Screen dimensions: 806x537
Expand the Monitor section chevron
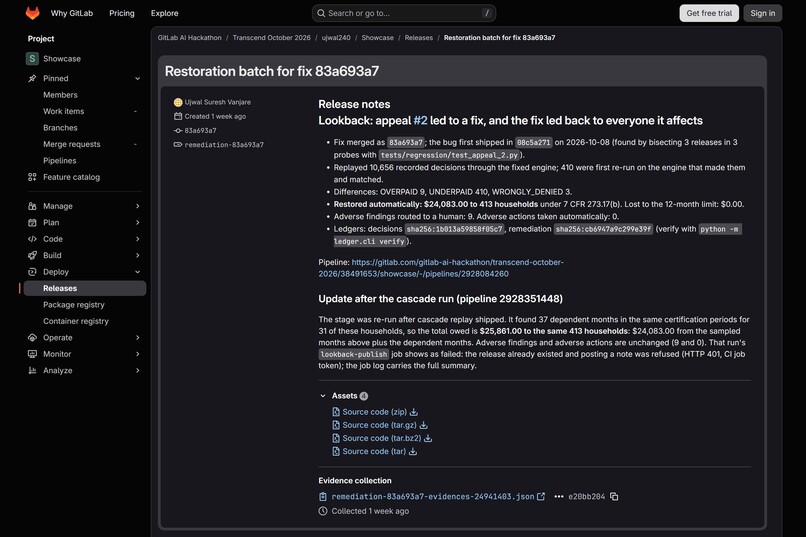pos(137,354)
